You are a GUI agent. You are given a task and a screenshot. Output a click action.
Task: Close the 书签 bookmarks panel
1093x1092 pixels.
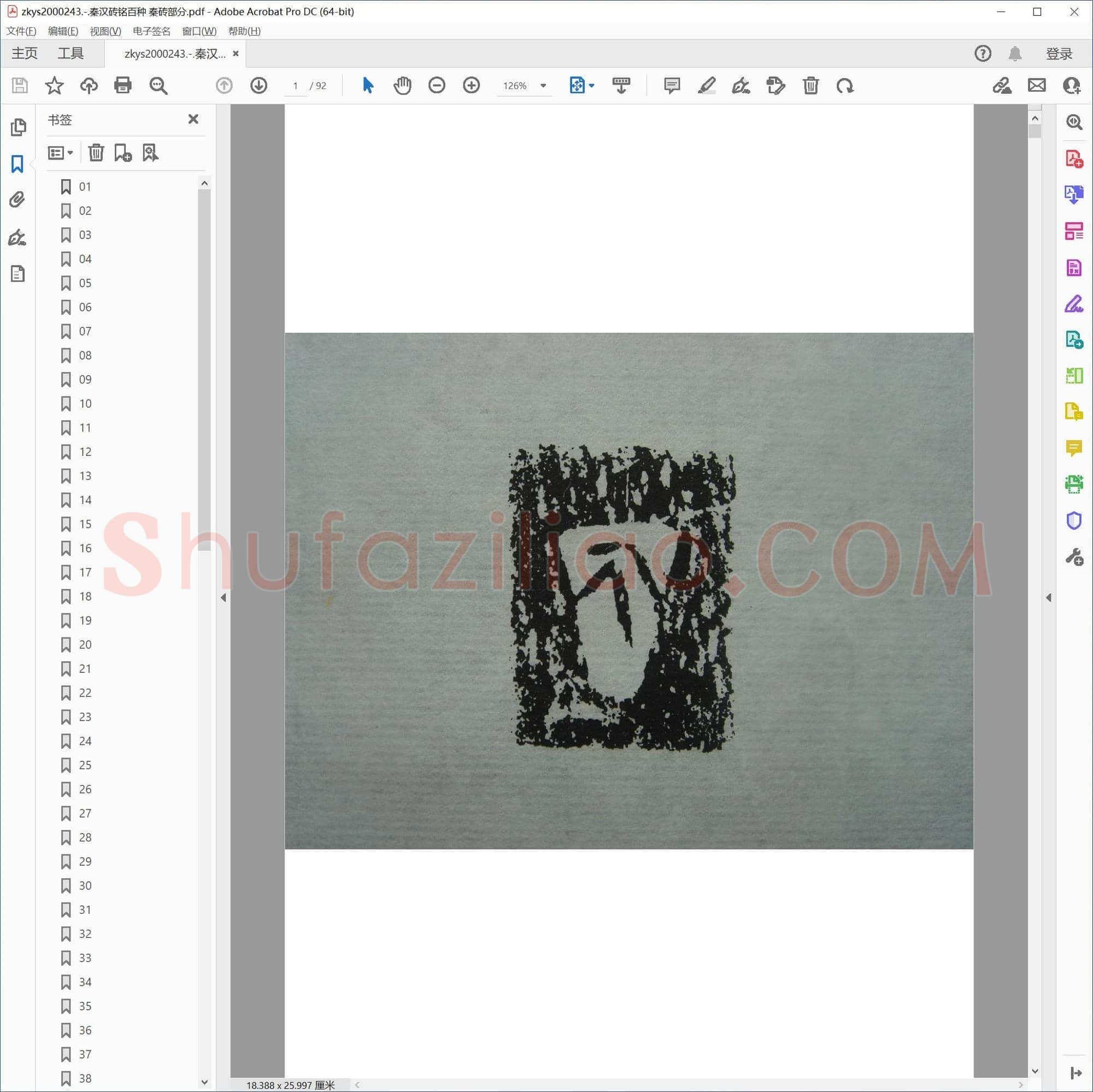click(193, 119)
